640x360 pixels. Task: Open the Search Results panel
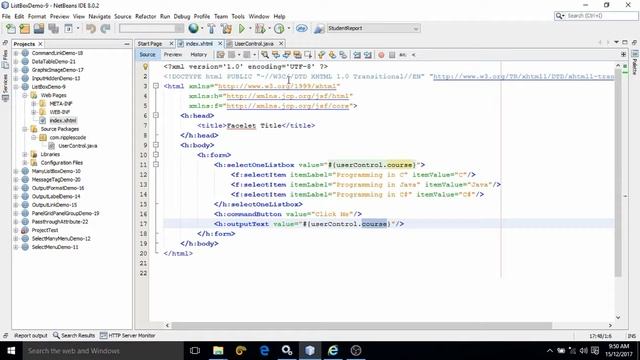[x=74, y=336]
